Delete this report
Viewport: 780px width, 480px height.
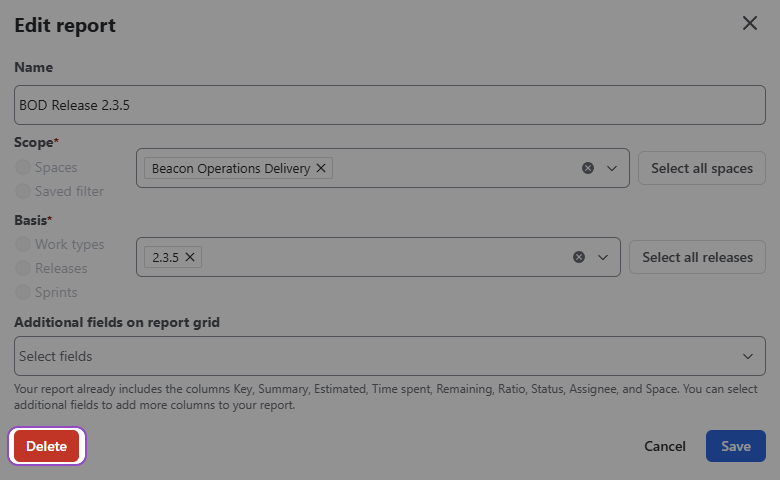tap(47, 446)
